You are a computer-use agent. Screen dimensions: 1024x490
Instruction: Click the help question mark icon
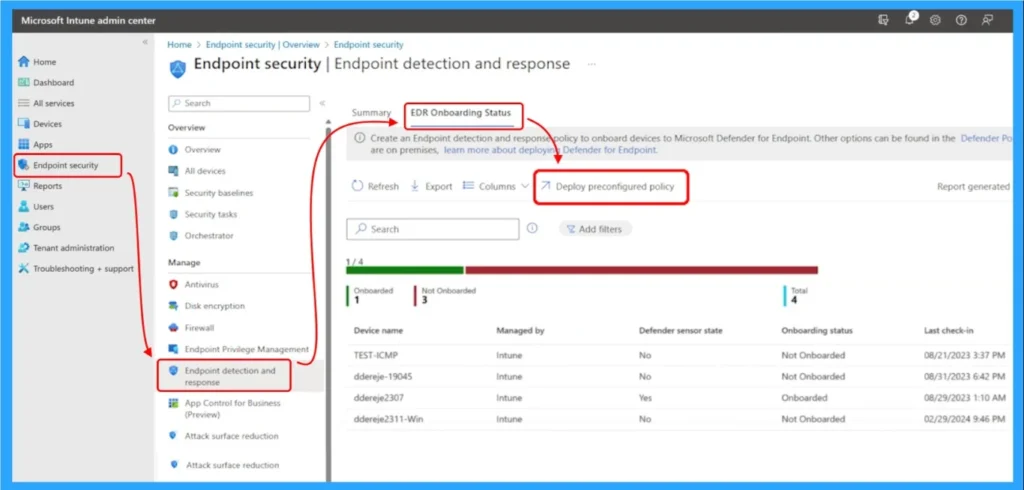point(960,20)
